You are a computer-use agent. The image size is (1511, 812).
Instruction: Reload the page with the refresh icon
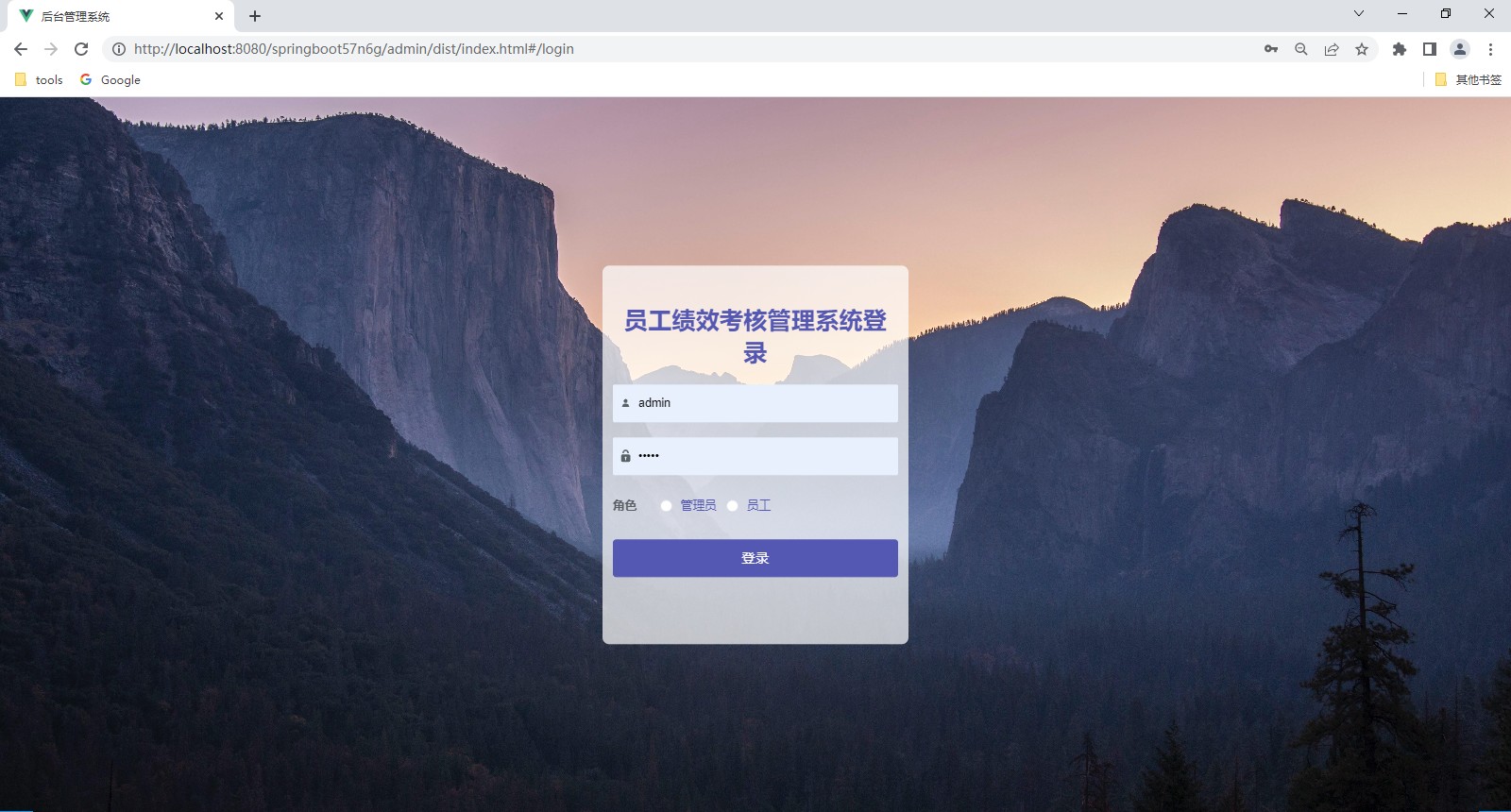click(81, 49)
